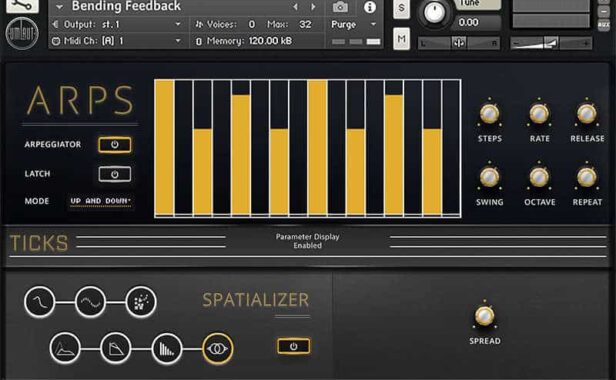
Task: Click the output speaker icon
Action: [55, 24]
